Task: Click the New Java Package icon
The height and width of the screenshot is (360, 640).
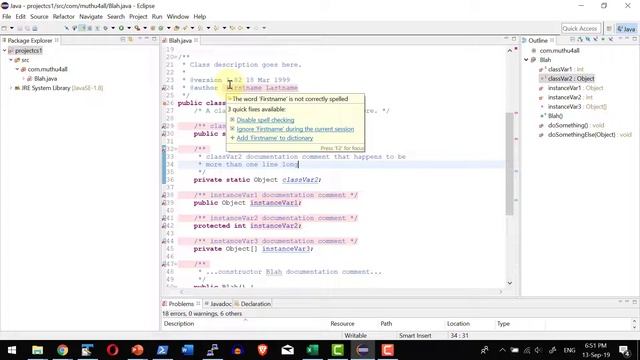Action: [153, 28]
